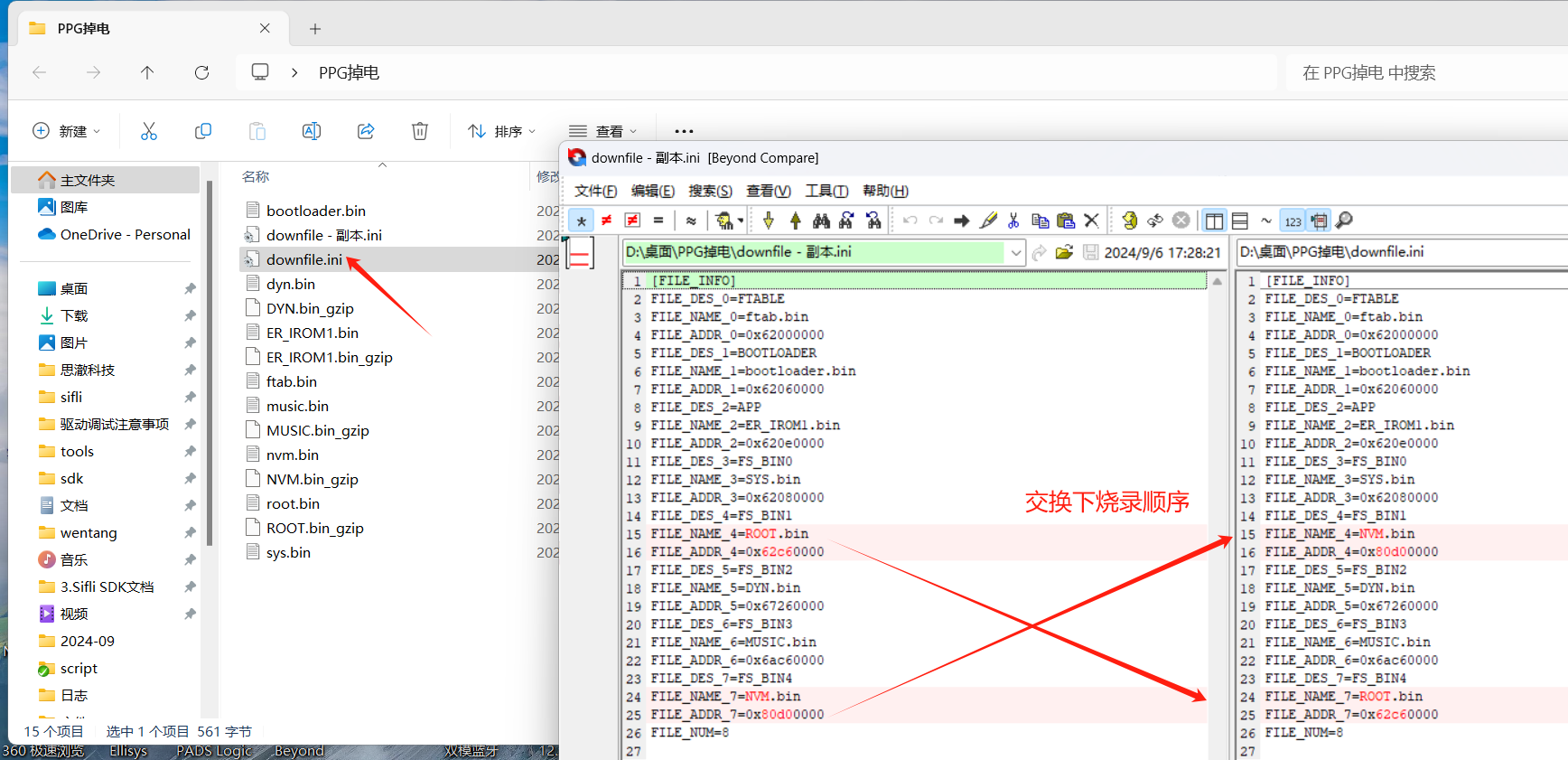Expand the left file path dropdown
Screen dimensions: 1568x760
pyautogui.click(x=1016, y=252)
